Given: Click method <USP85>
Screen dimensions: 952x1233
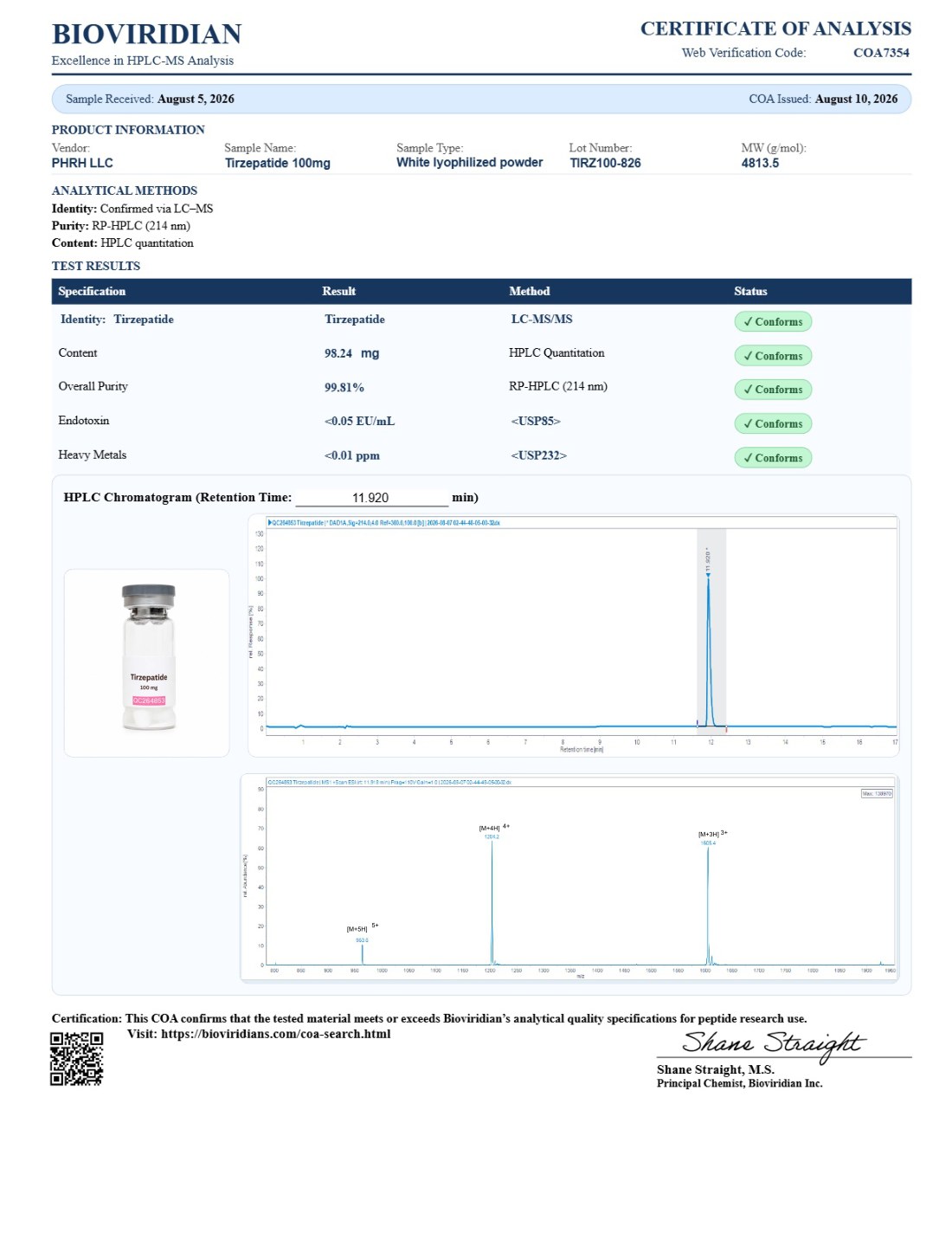Looking at the screenshot, I should click(536, 421).
